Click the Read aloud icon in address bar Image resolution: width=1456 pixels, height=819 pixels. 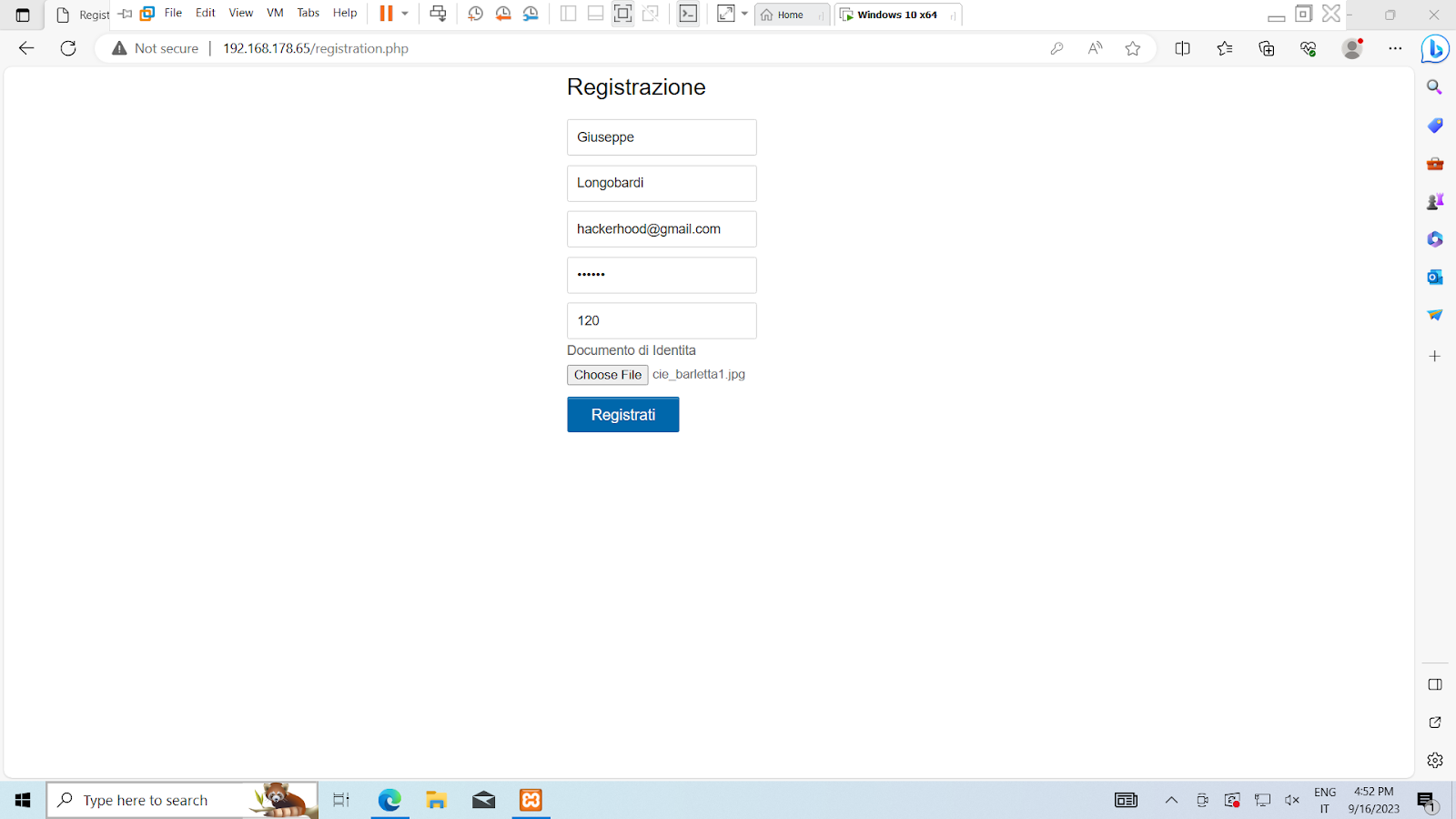[1095, 48]
